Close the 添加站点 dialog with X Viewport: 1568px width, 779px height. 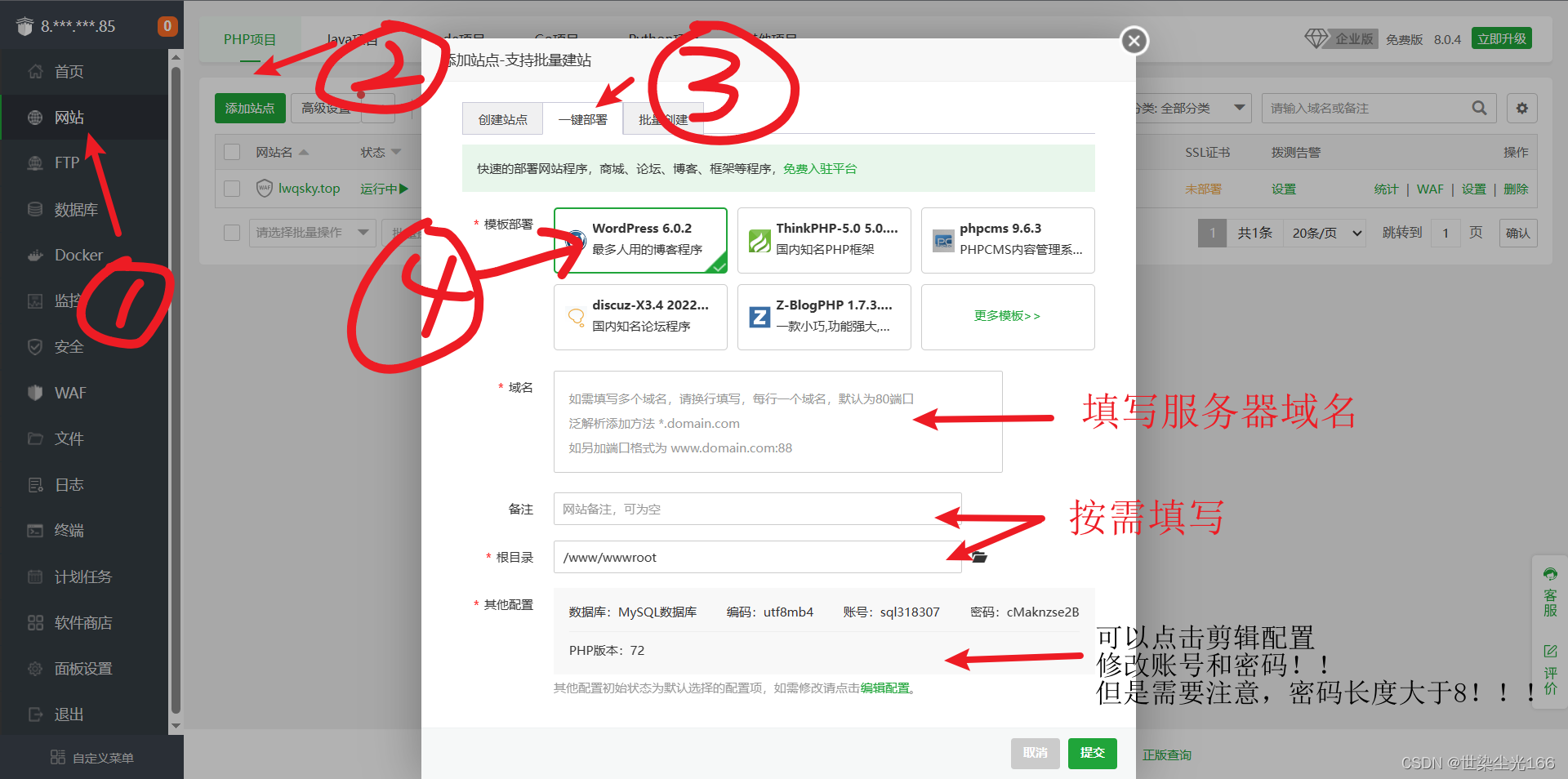tap(1134, 40)
